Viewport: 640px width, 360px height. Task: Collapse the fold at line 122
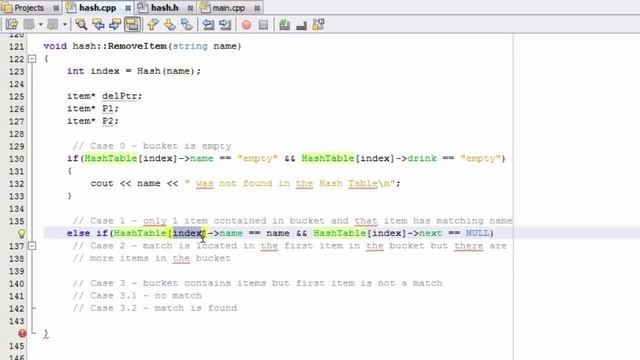point(32,59)
